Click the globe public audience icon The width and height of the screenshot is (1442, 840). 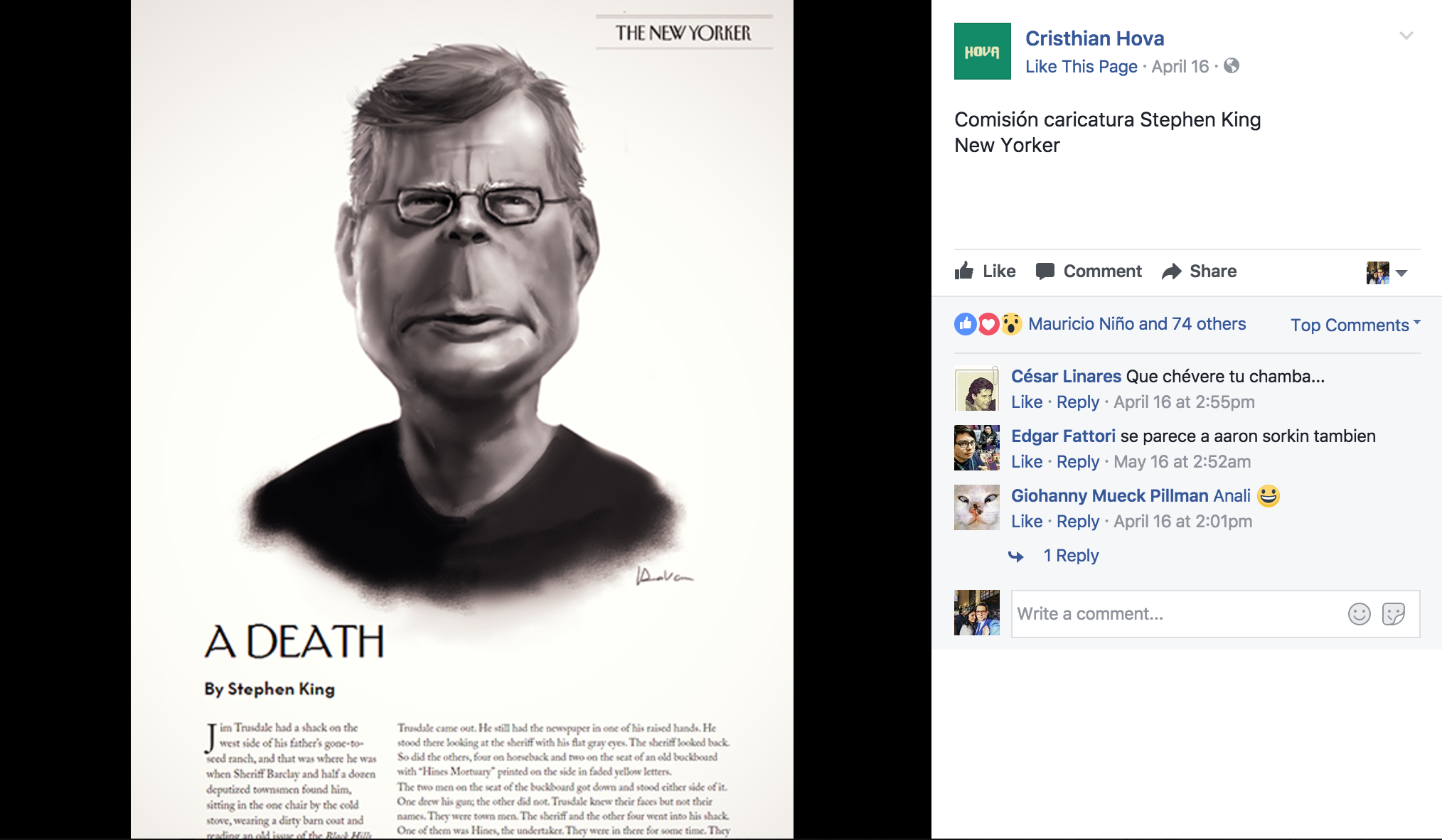pos(1232,66)
